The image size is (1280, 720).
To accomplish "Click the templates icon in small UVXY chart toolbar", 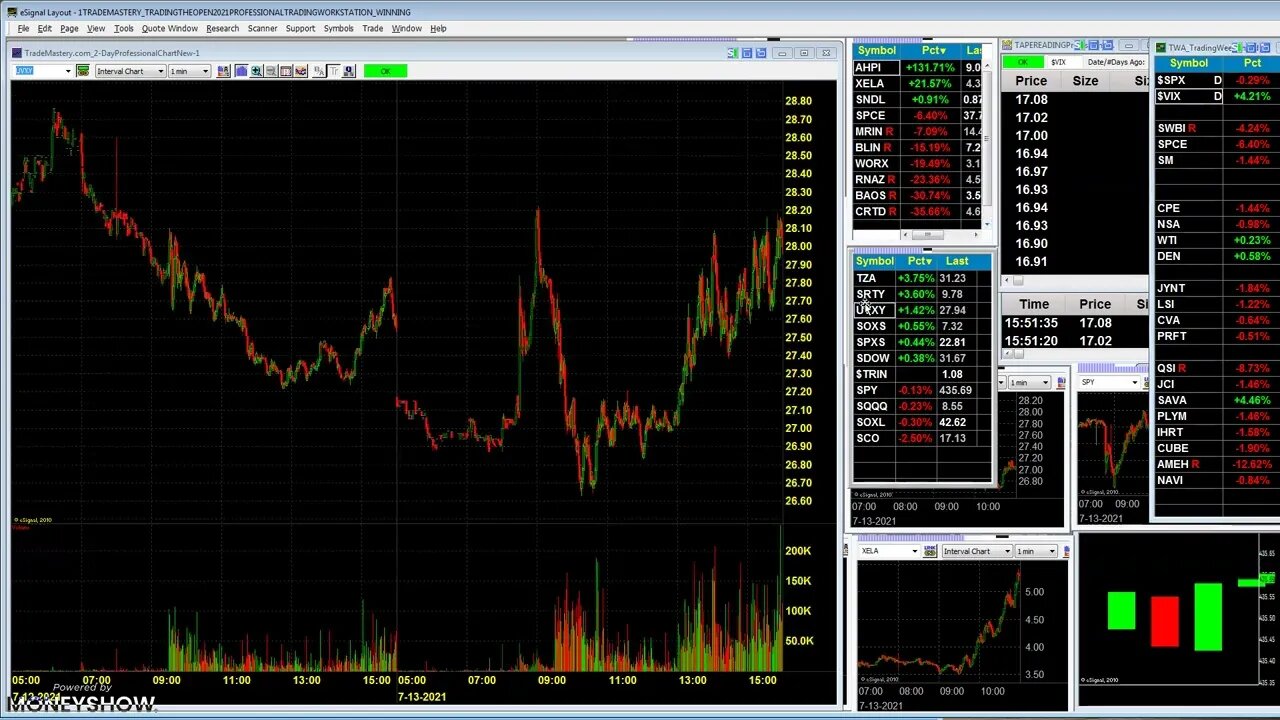I will 1061,382.
